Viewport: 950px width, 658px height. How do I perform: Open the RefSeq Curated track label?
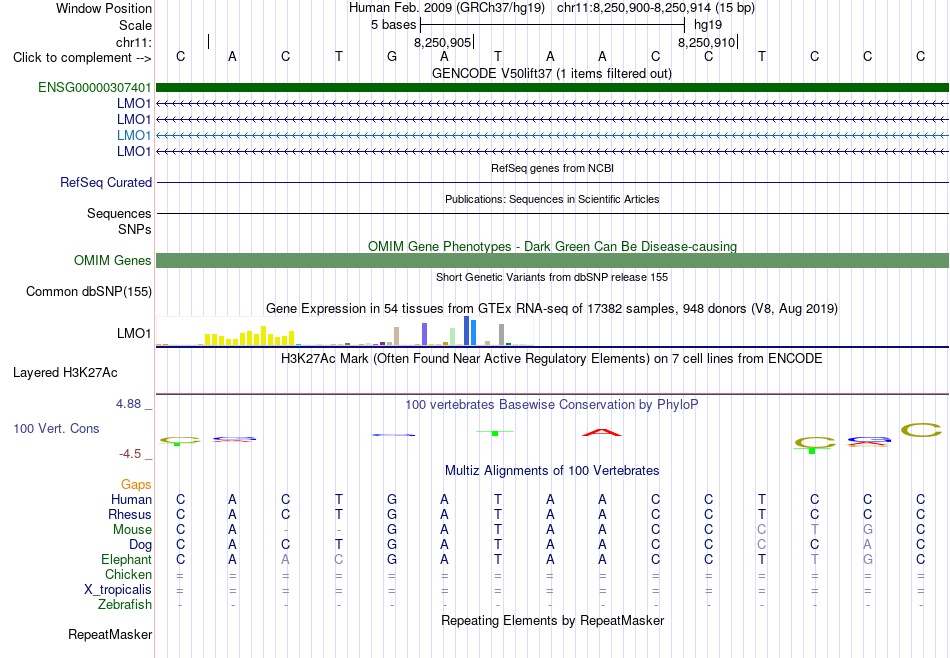pyautogui.click(x=106, y=182)
